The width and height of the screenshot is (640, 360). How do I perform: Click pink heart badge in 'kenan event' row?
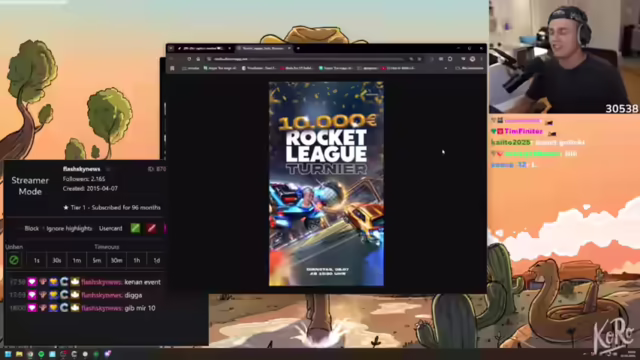coord(32,282)
